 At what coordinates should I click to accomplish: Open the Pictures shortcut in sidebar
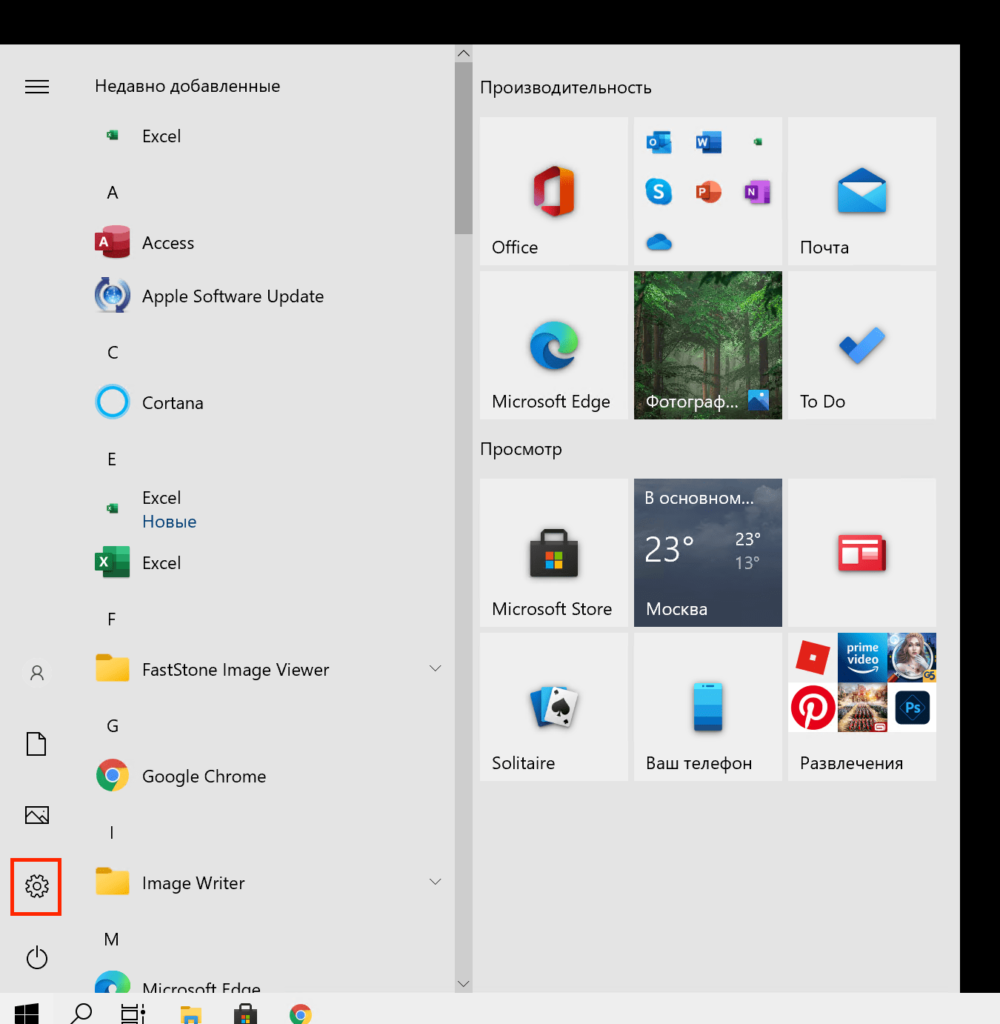point(37,815)
